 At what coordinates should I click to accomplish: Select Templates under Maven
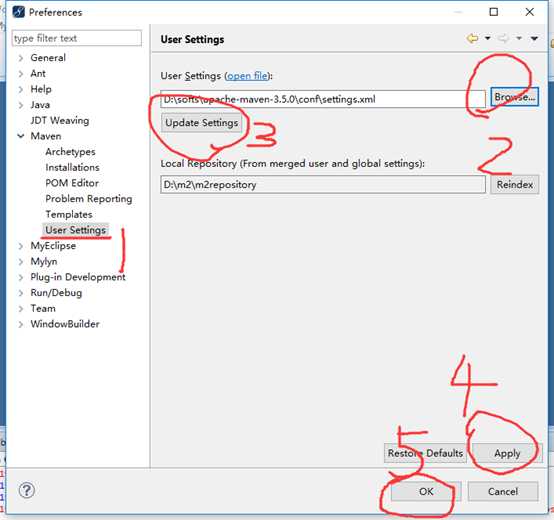click(x=69, y=214)
